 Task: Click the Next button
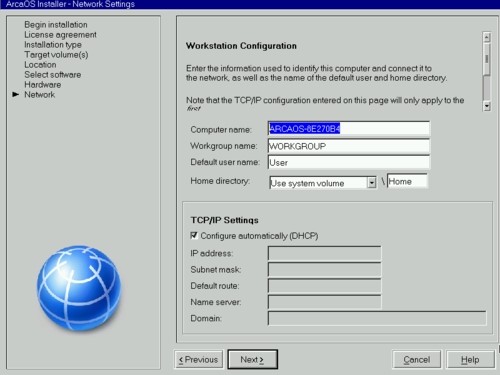(252, 359)
